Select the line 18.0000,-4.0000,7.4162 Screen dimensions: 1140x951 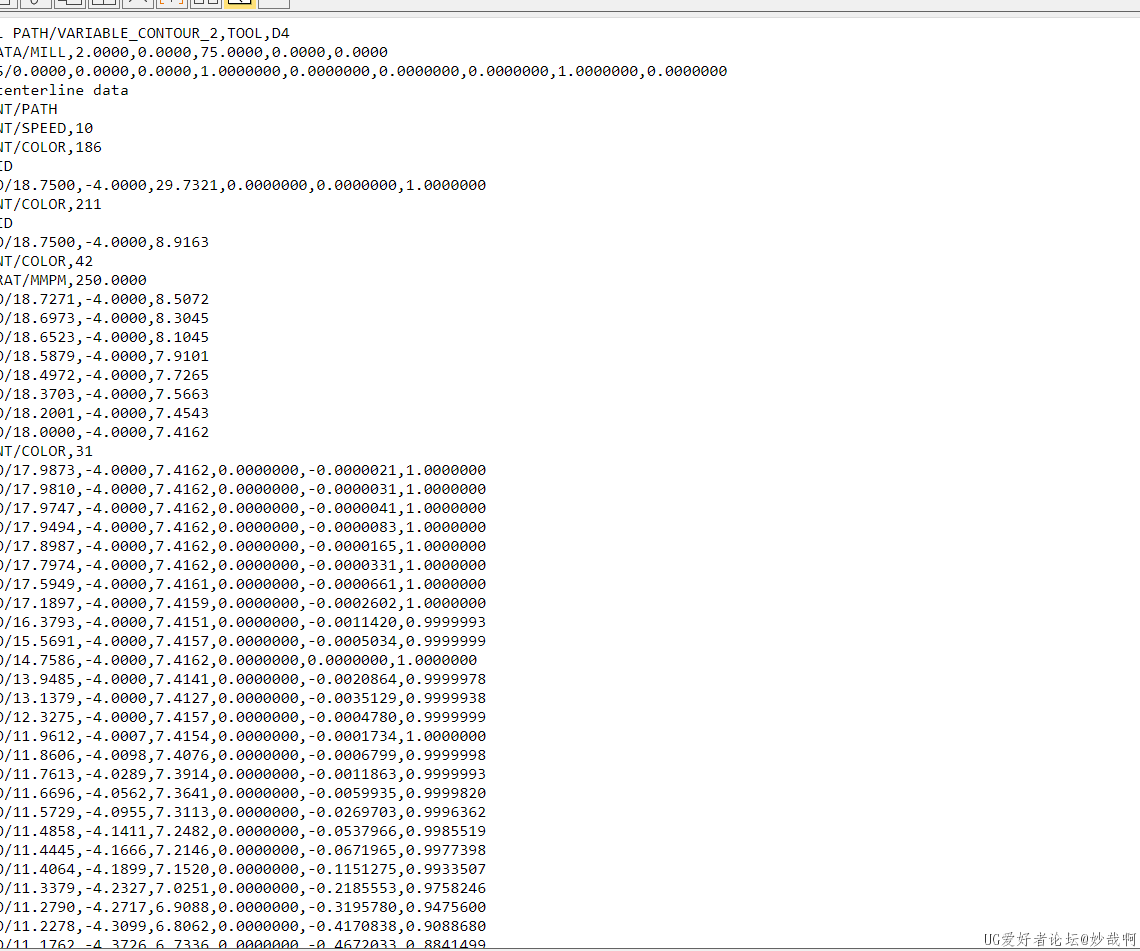click(x=105, y=432)
